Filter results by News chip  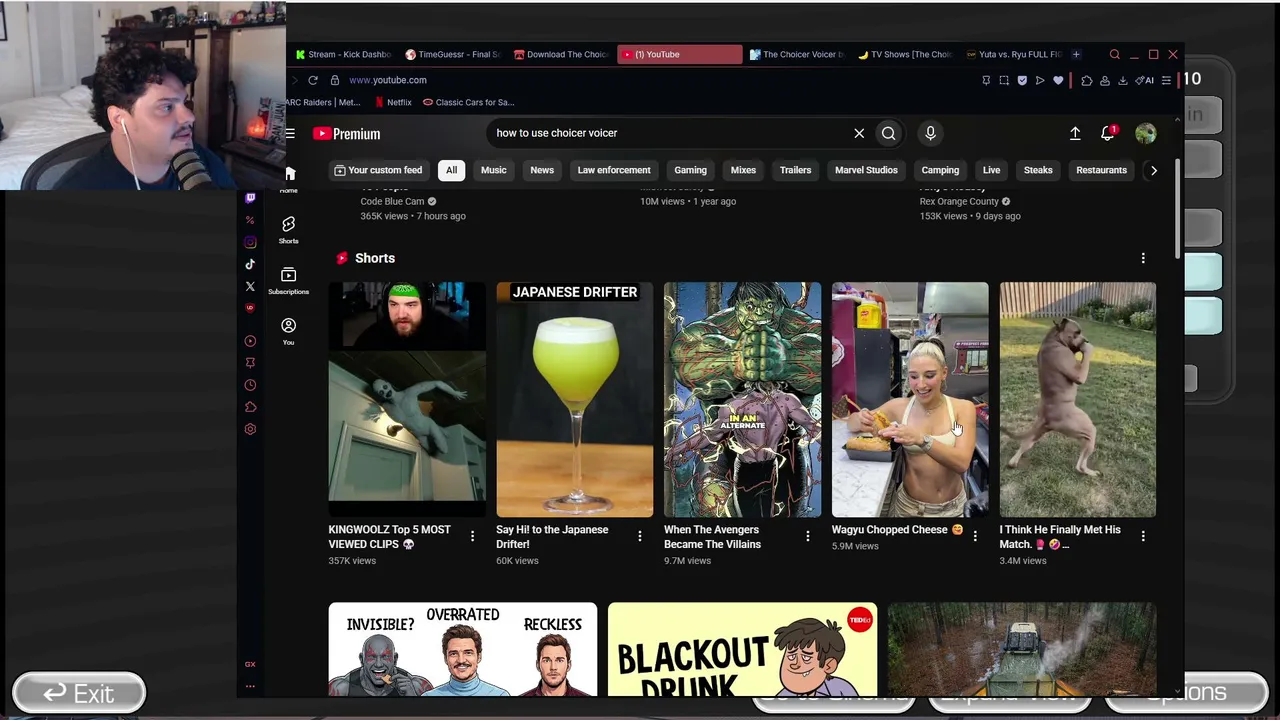tap(542, 170)
